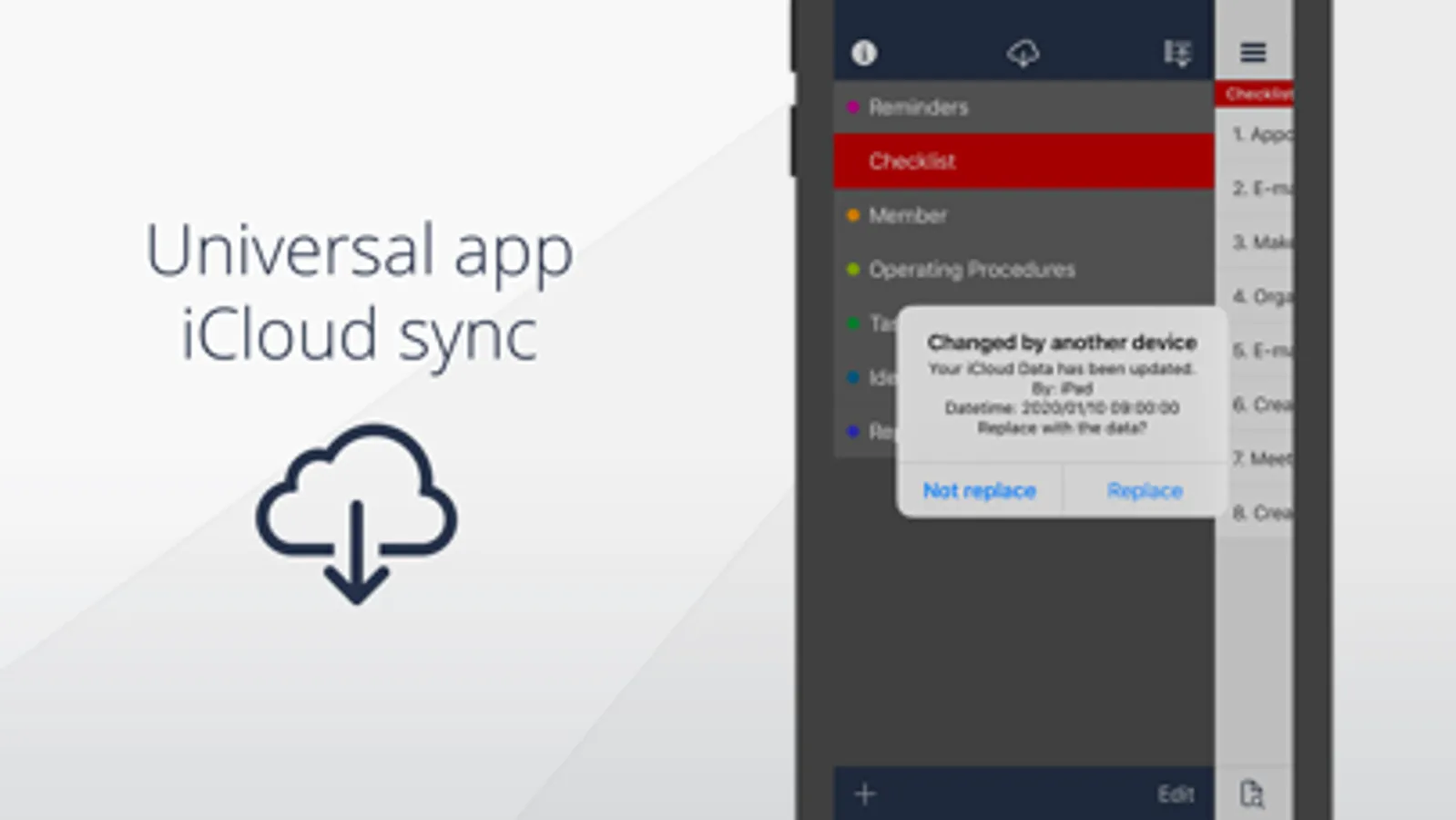Select the Member list
Viewport: 1456px width, 820px height.
pyautogui.click(x=1023, y=215)
